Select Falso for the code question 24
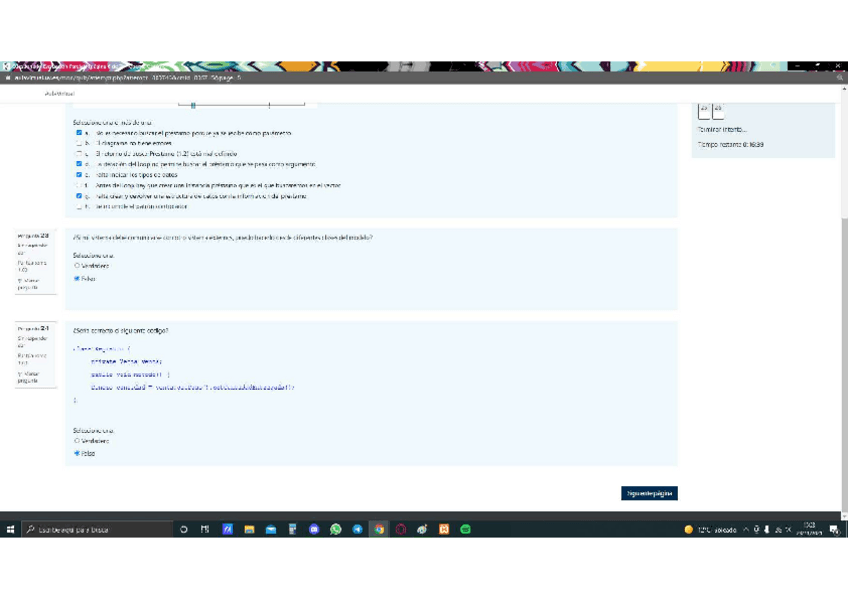 77,453
